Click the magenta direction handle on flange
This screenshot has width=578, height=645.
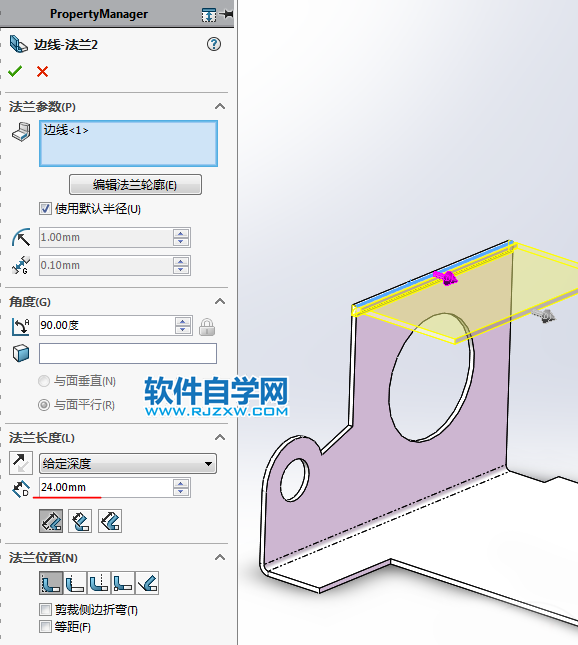[446, 278]
